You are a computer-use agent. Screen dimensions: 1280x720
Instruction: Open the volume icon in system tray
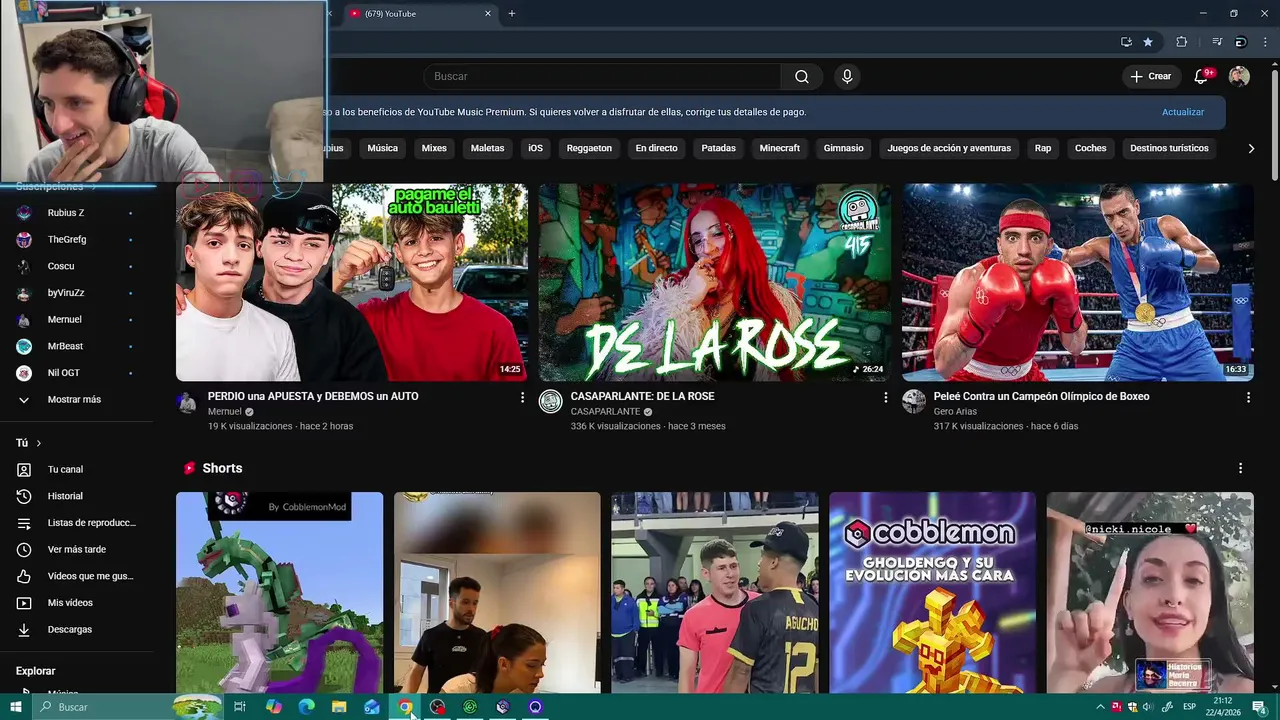(1148, 707)
